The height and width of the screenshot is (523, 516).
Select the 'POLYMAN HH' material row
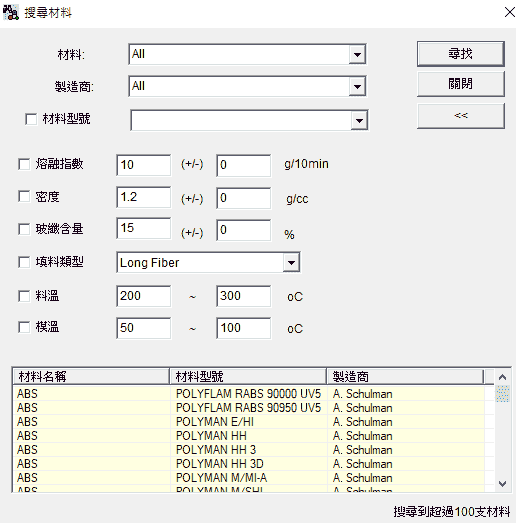click(x=248, y=436)
